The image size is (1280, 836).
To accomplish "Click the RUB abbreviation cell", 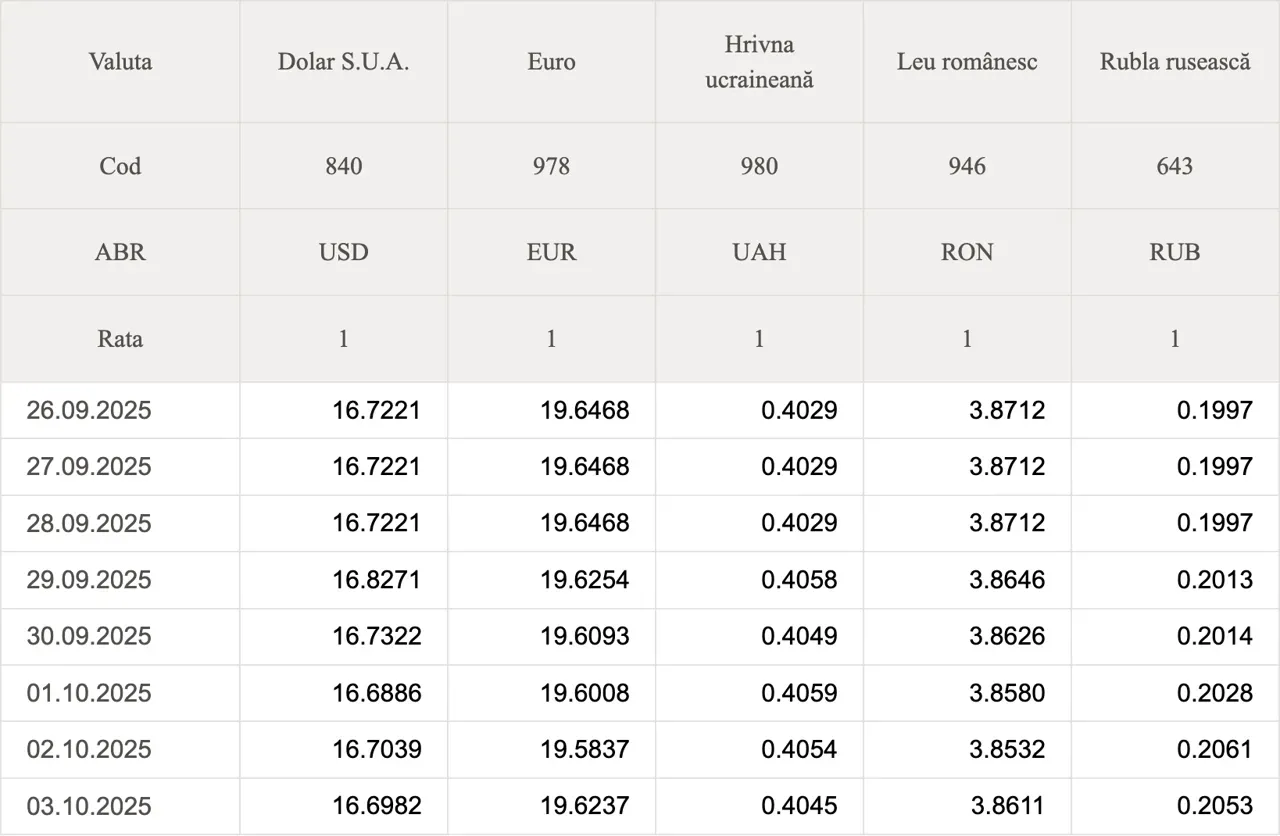I will (1175, 252).
